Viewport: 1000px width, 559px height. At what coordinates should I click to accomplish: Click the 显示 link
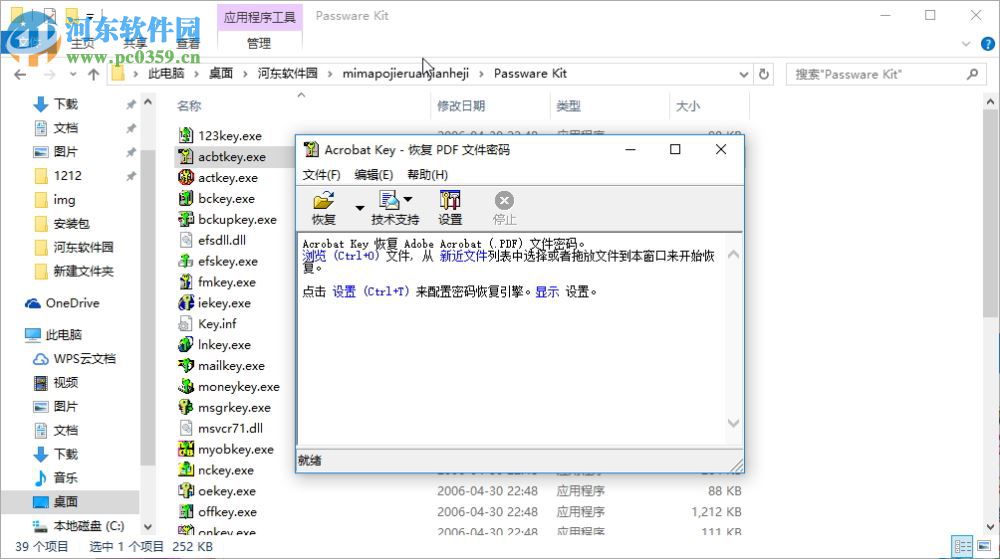click(547, 291)
